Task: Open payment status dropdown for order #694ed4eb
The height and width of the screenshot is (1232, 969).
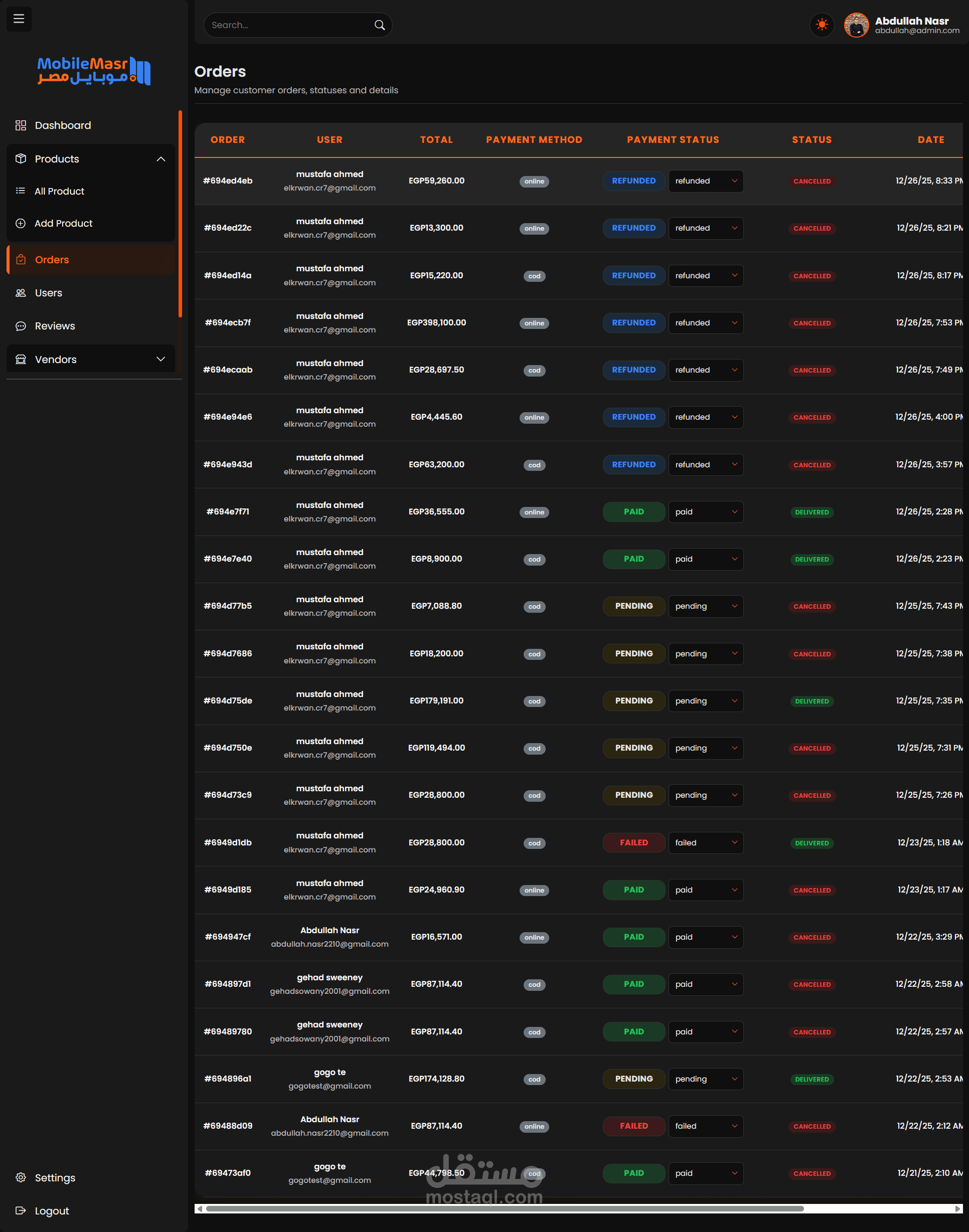Action: 705,181
